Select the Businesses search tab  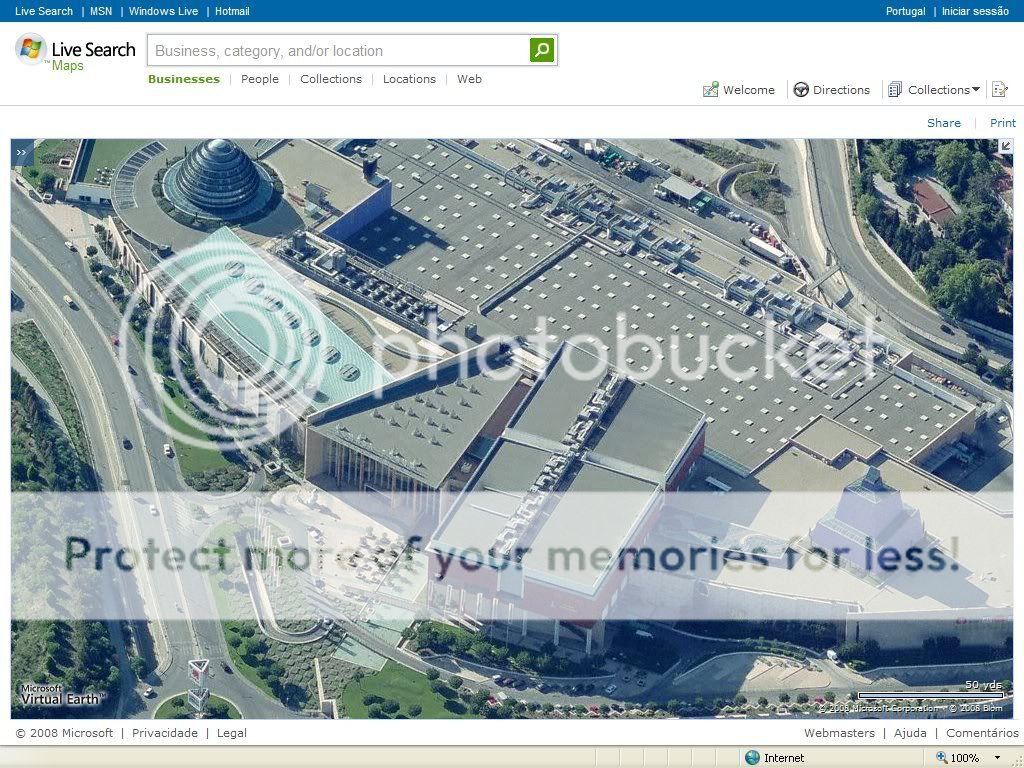click(184, 79)
